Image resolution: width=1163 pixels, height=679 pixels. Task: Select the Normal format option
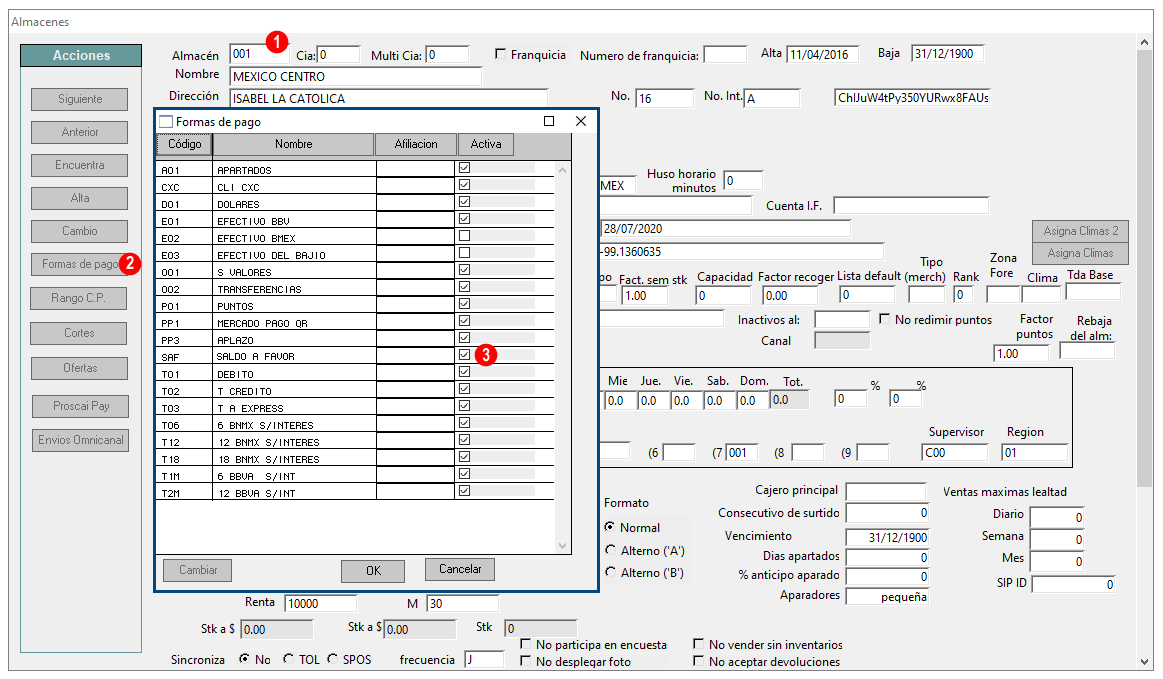[610, 527]
